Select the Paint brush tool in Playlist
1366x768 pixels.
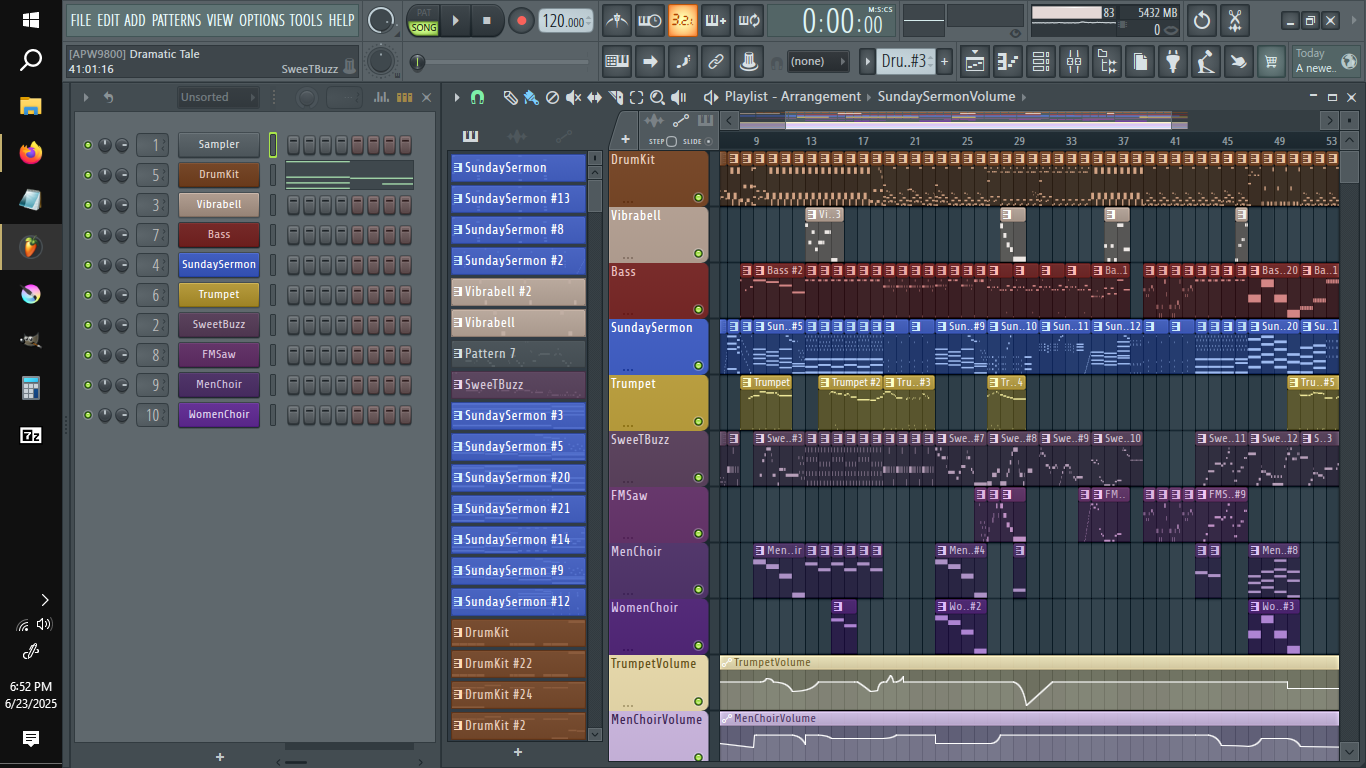(x=531, y=97)
